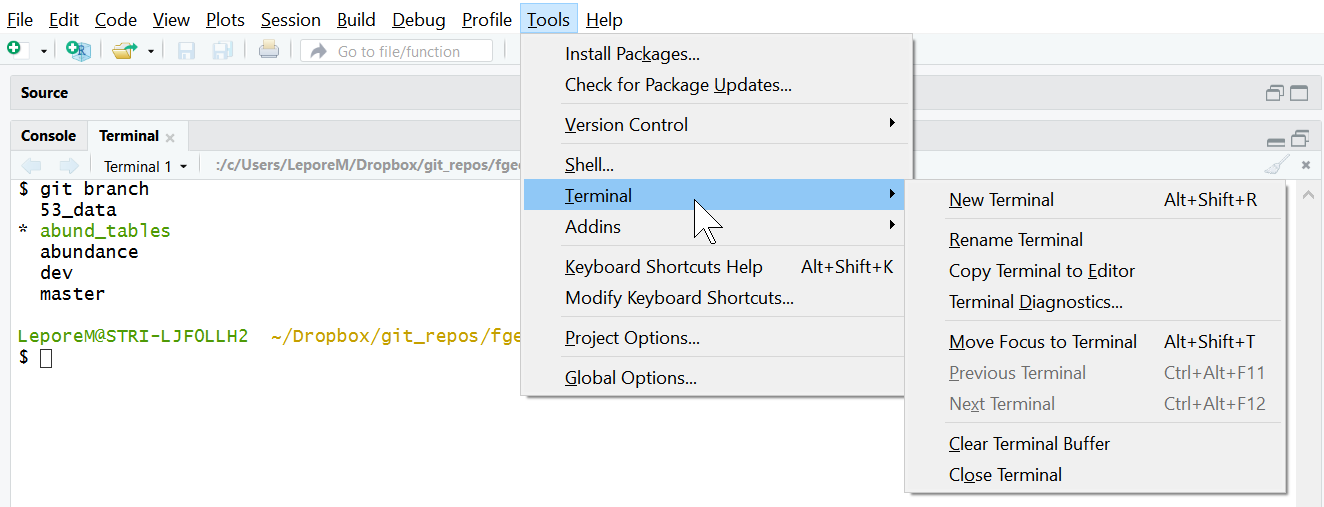
Task: Click the Print document icon
Action: pyautogui.click(x=269, y=50)
